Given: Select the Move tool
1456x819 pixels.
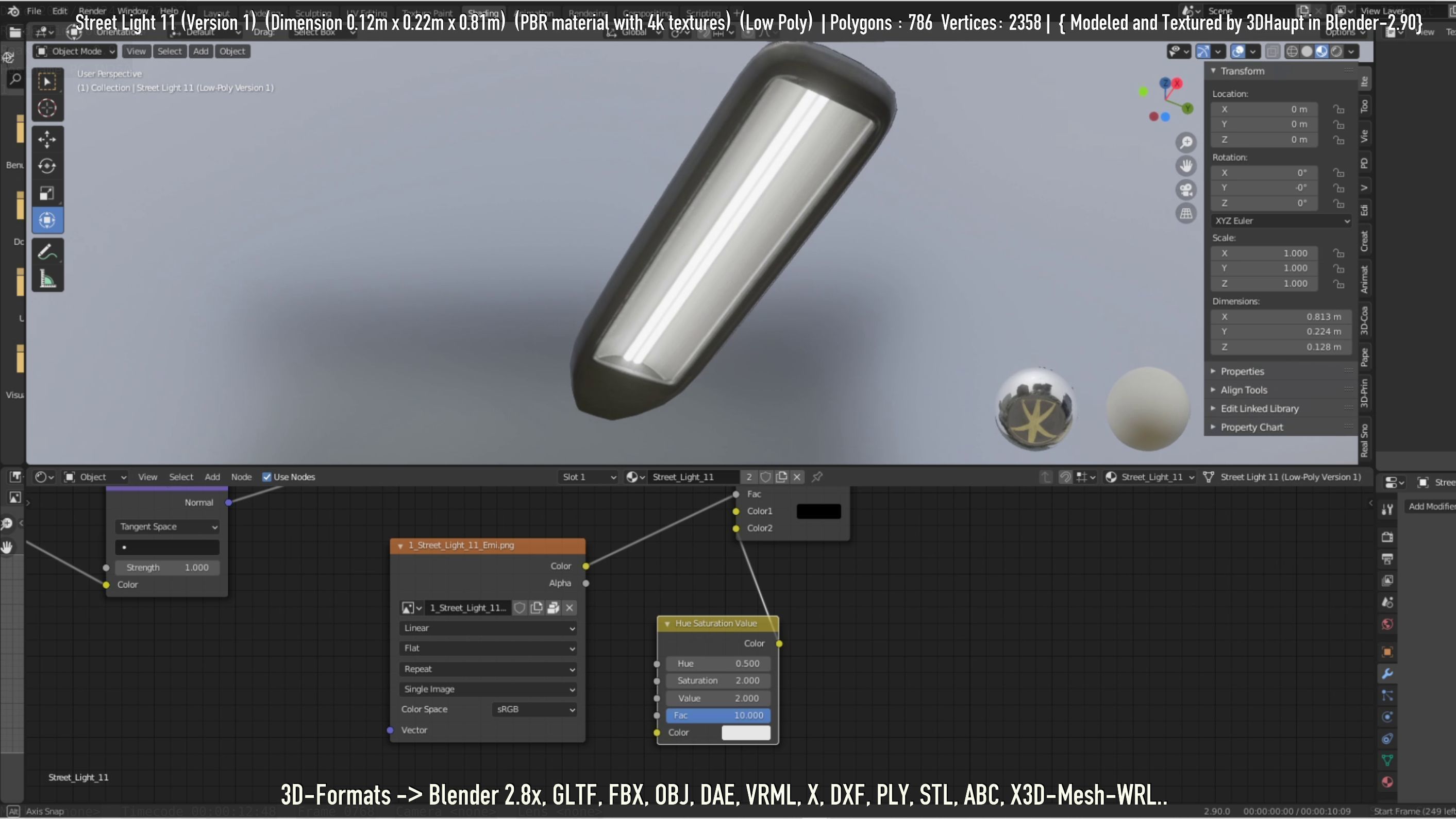Looking at the screenshot, I should (x=47, y=139).
